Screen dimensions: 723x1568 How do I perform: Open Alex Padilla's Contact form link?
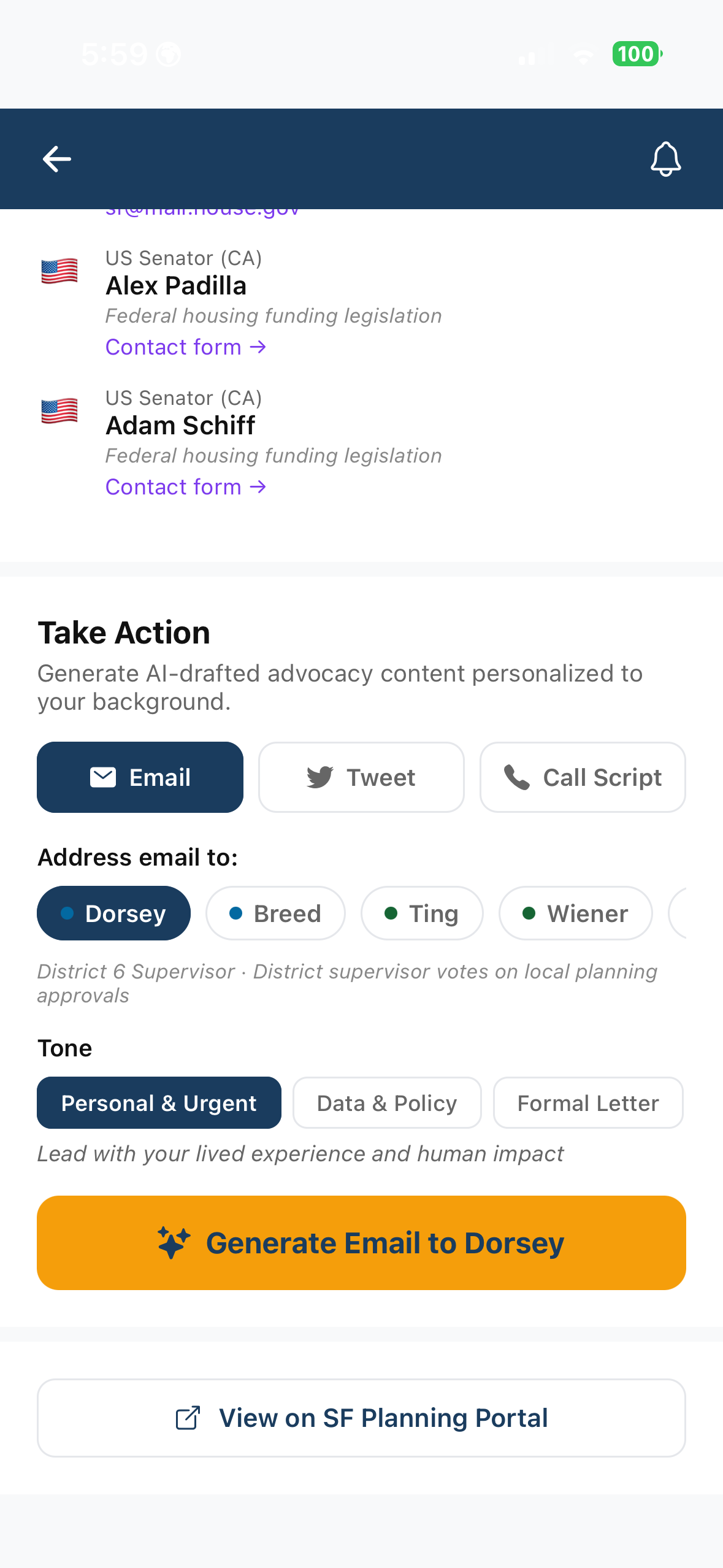coord(186,347)
